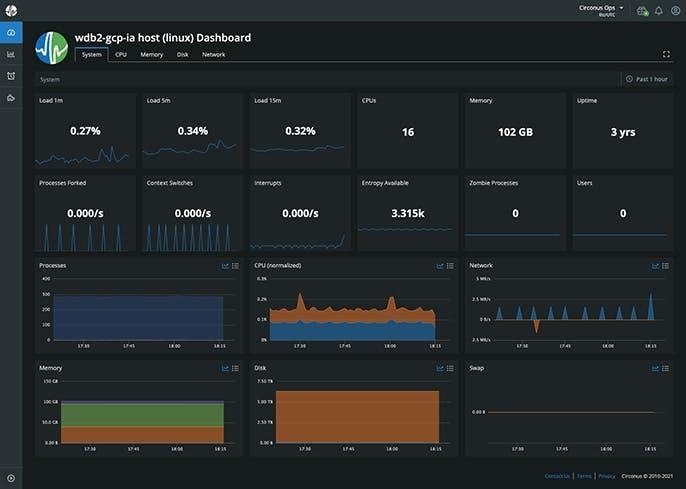Click the Load 5m 0.34% widget
Screen dimensions: 686x489
click(x=192, y=130)
